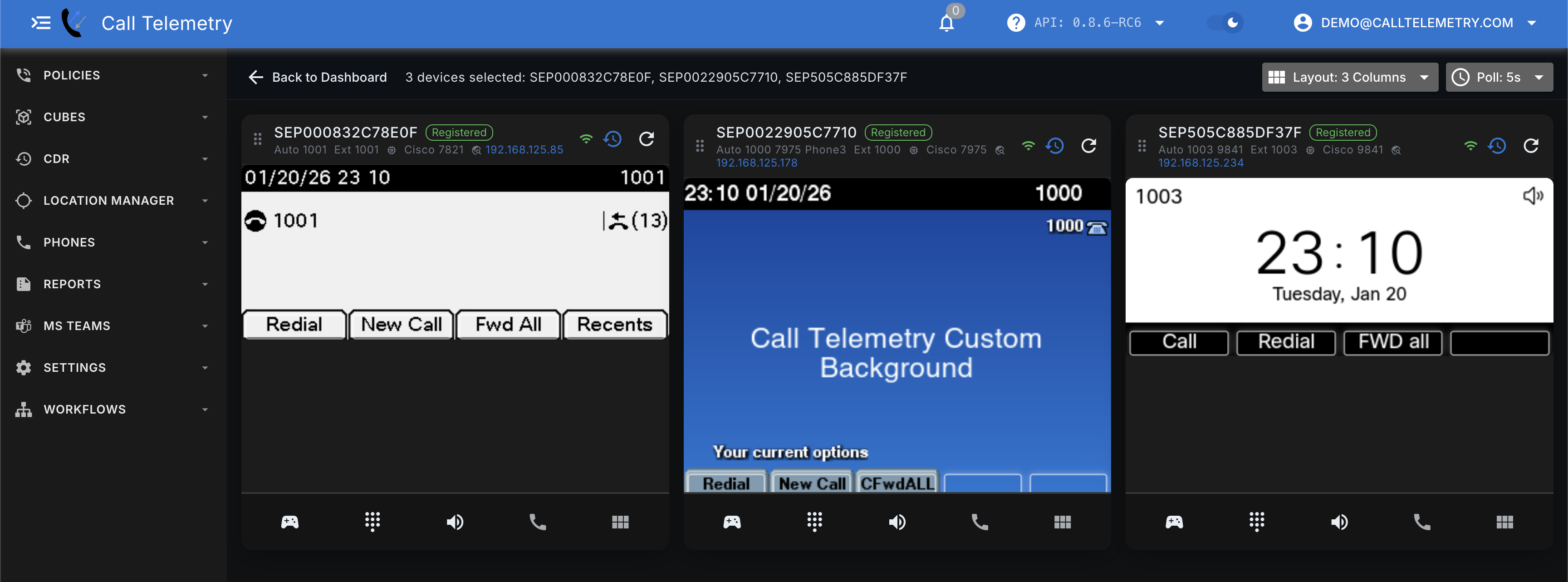Click the wifi status icon of SEP505C885DF37F
Viewport: 1568px width, 582px height.
1470,145
